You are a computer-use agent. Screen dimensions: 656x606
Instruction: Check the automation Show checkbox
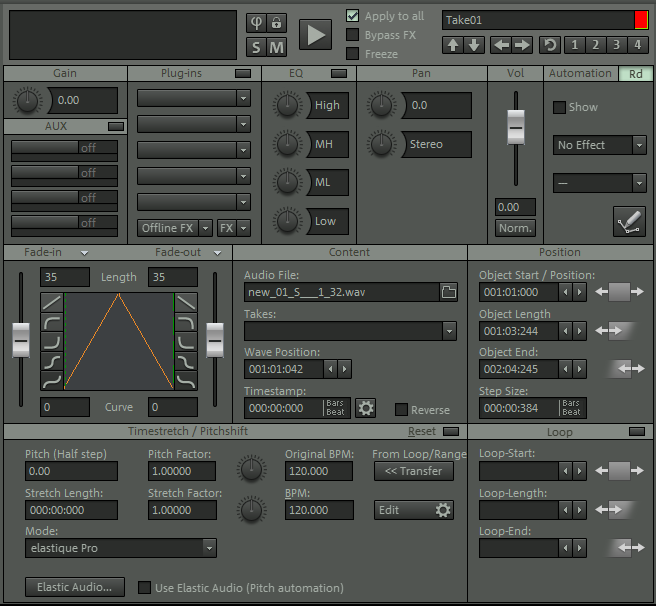559,107
